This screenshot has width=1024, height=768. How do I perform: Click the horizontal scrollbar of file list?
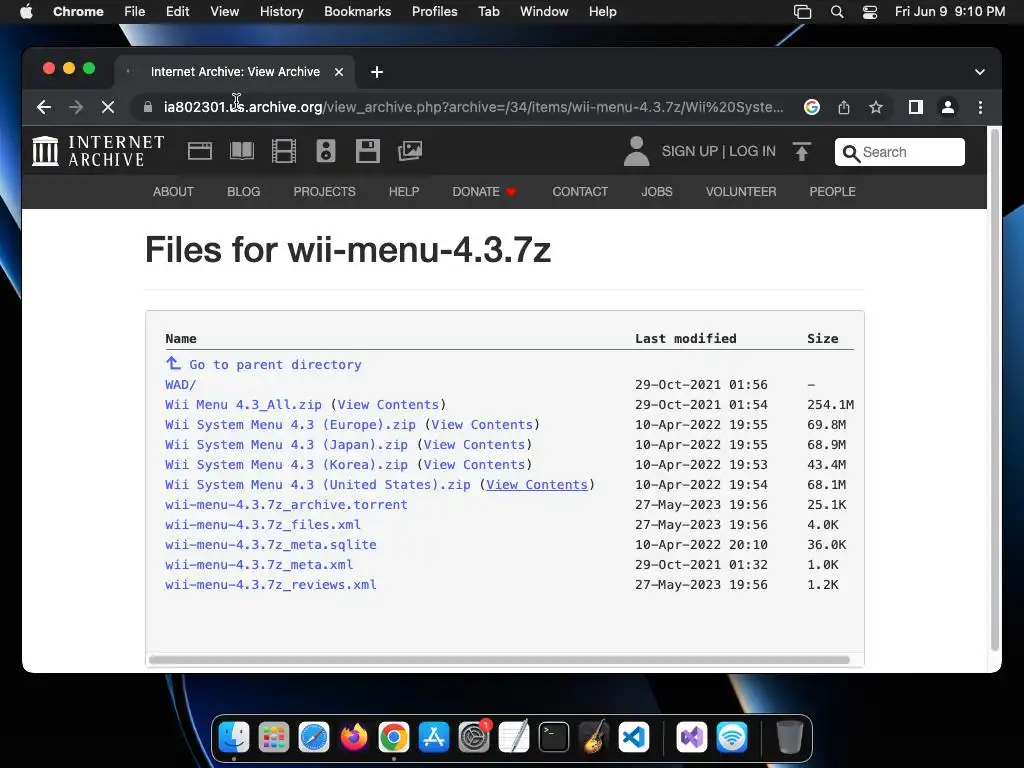point(499,660)
